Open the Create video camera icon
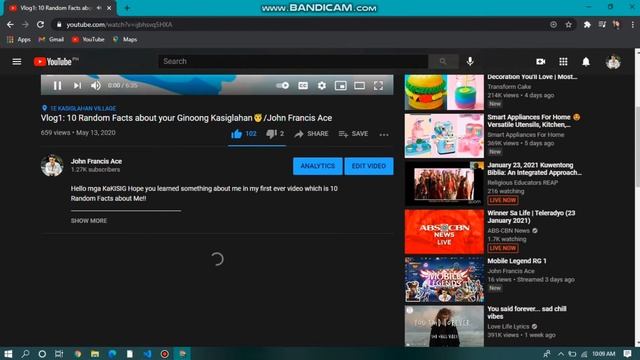Image resolution: width=640 pixels, height=360 pixels. (x=540, y=62)
